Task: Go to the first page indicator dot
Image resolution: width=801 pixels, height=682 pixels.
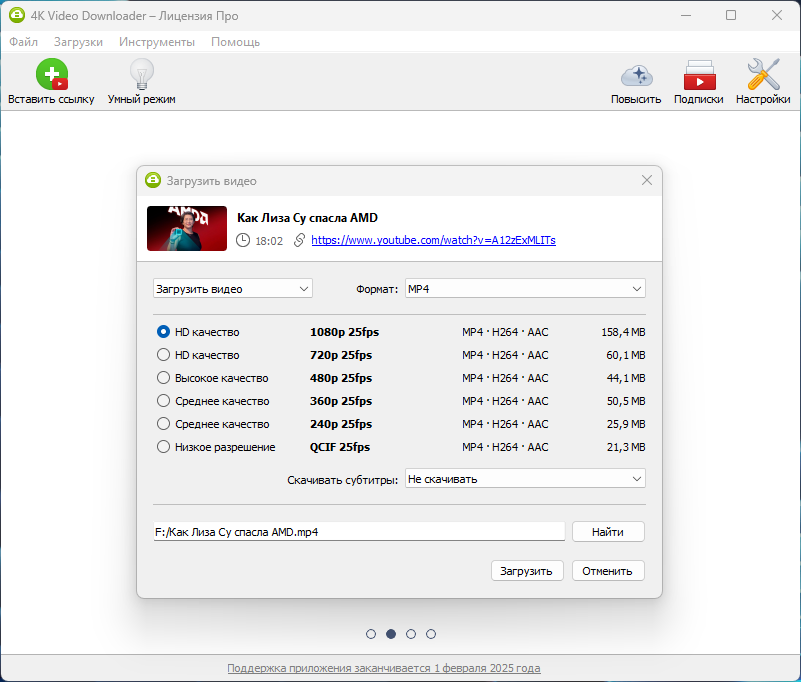Action: [x=371, y=634]
